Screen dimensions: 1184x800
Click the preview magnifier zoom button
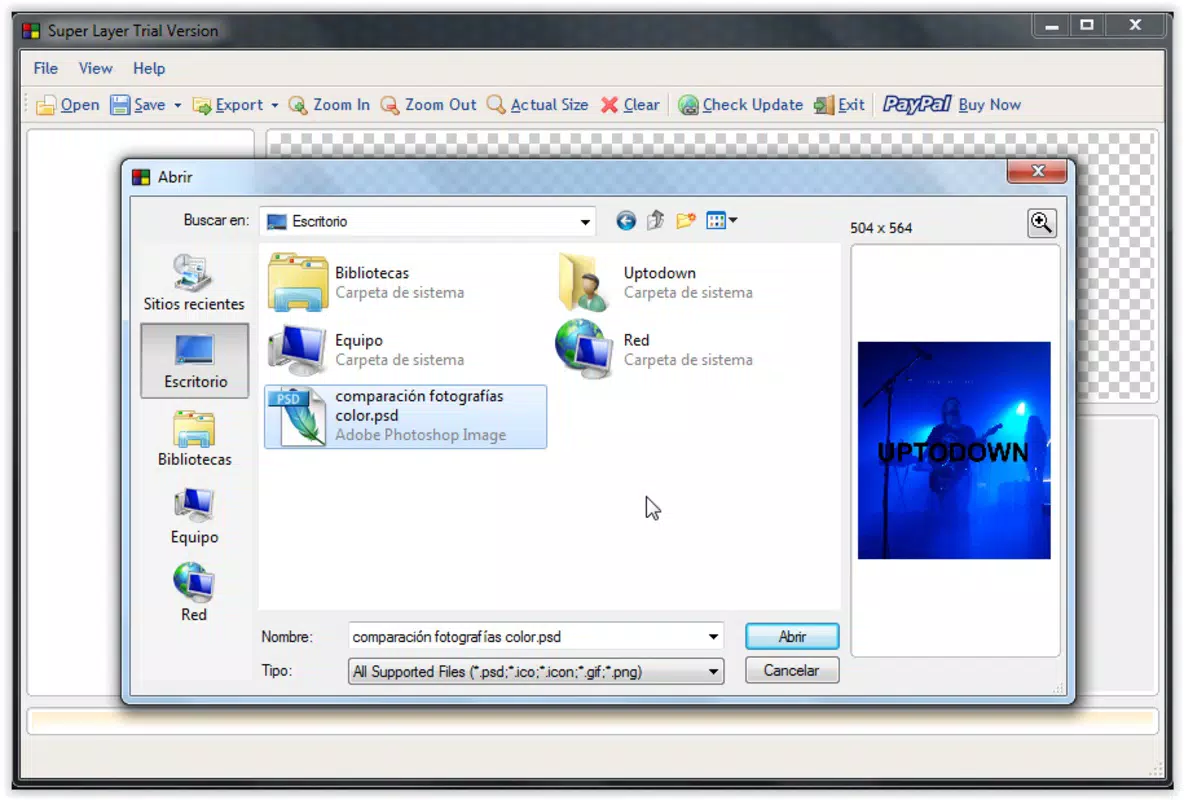(x=1041, y=223)
